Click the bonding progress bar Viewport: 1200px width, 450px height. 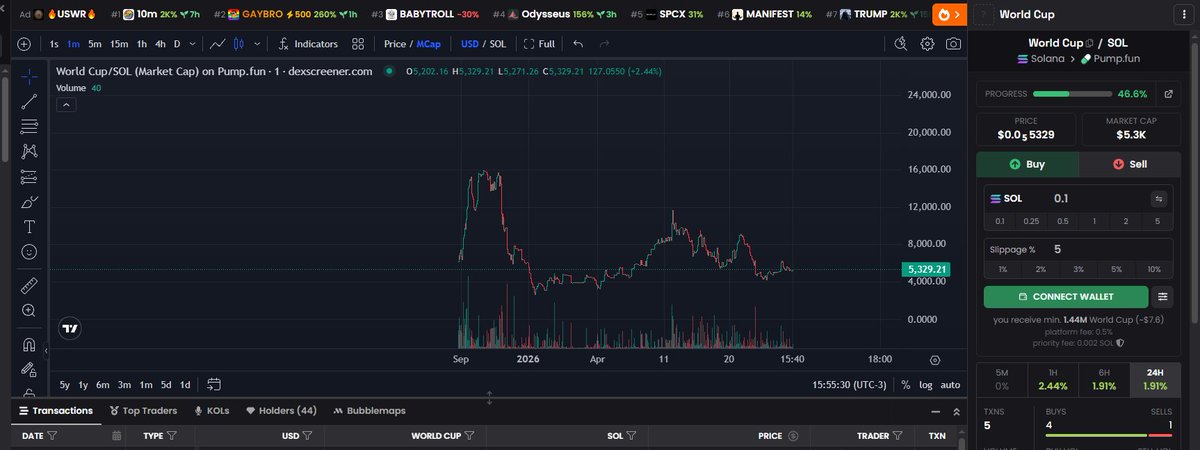1072,94
